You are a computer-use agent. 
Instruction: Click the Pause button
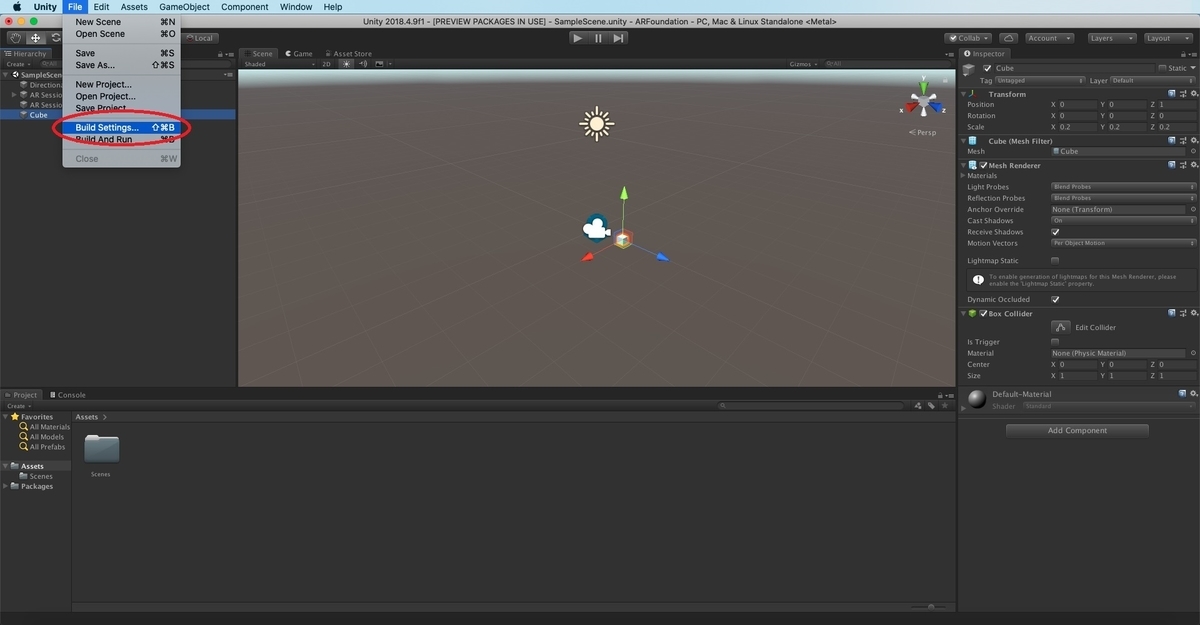pos(598,38)
